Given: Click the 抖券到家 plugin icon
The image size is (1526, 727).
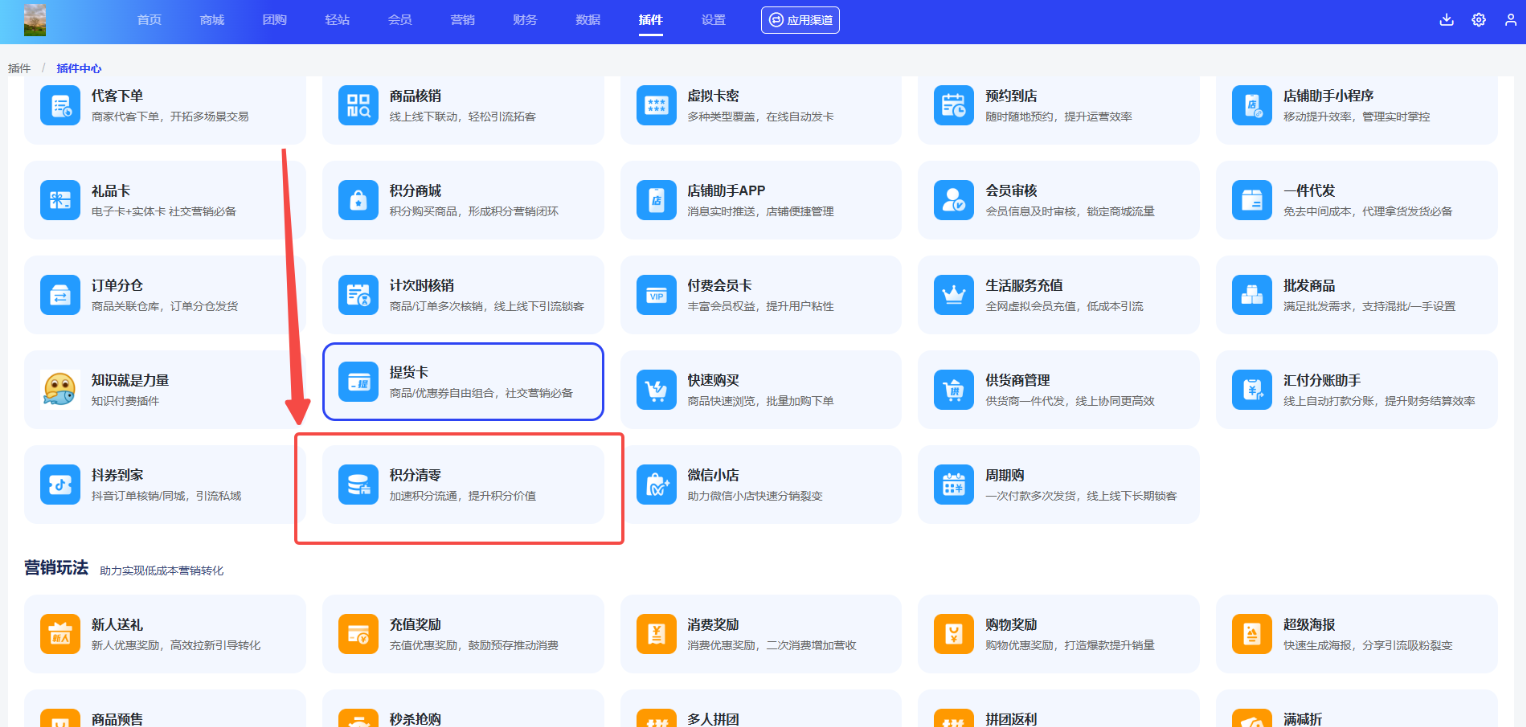Looking at the screenshot, I should [60, 484].
